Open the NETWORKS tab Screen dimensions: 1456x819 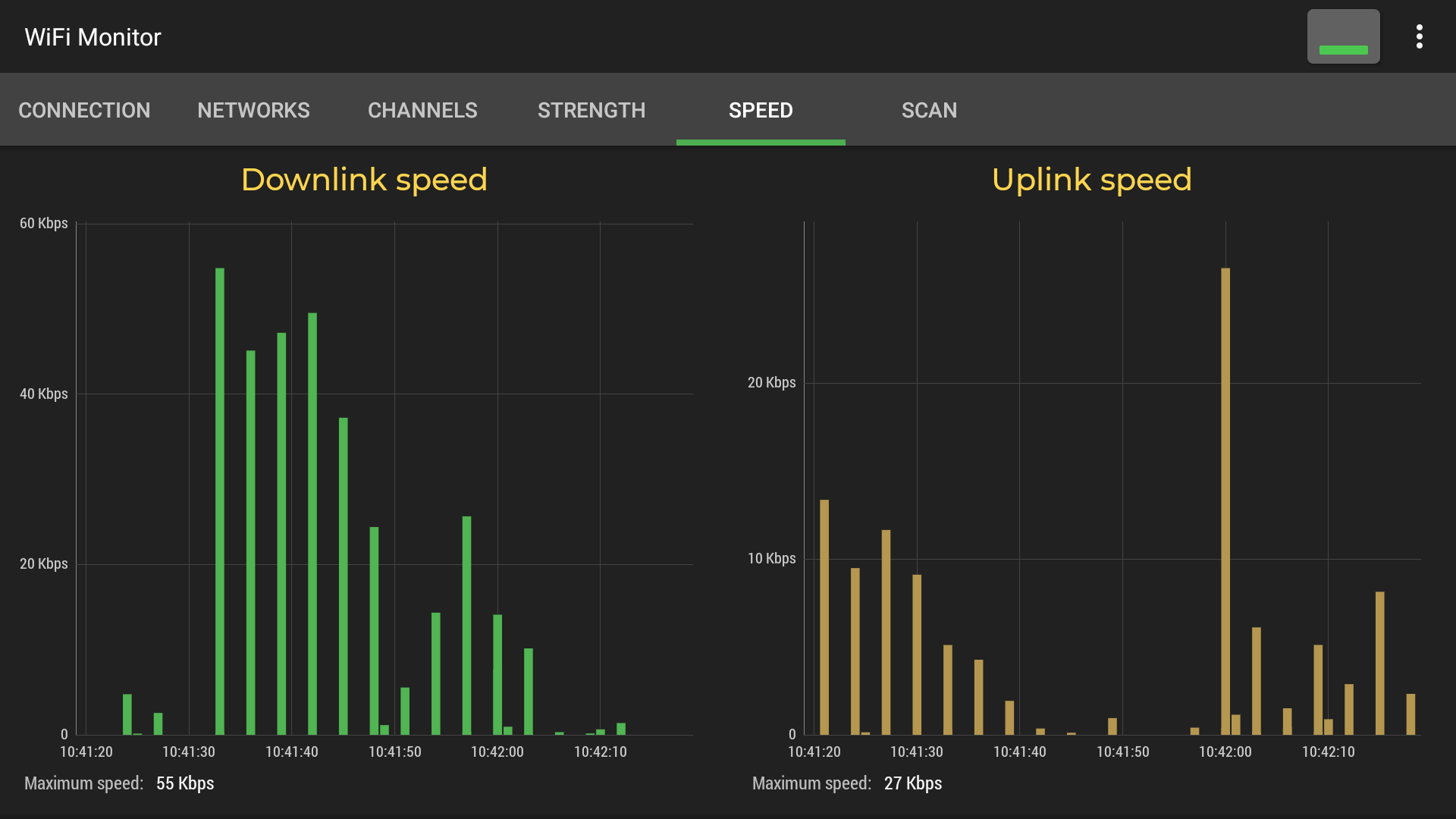pyautogui.click(x=253, y=110)
